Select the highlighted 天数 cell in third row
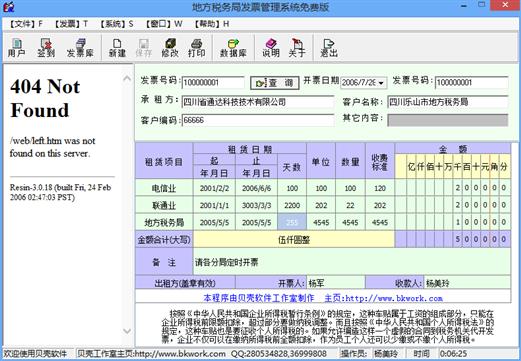 [x=292, y=222]
